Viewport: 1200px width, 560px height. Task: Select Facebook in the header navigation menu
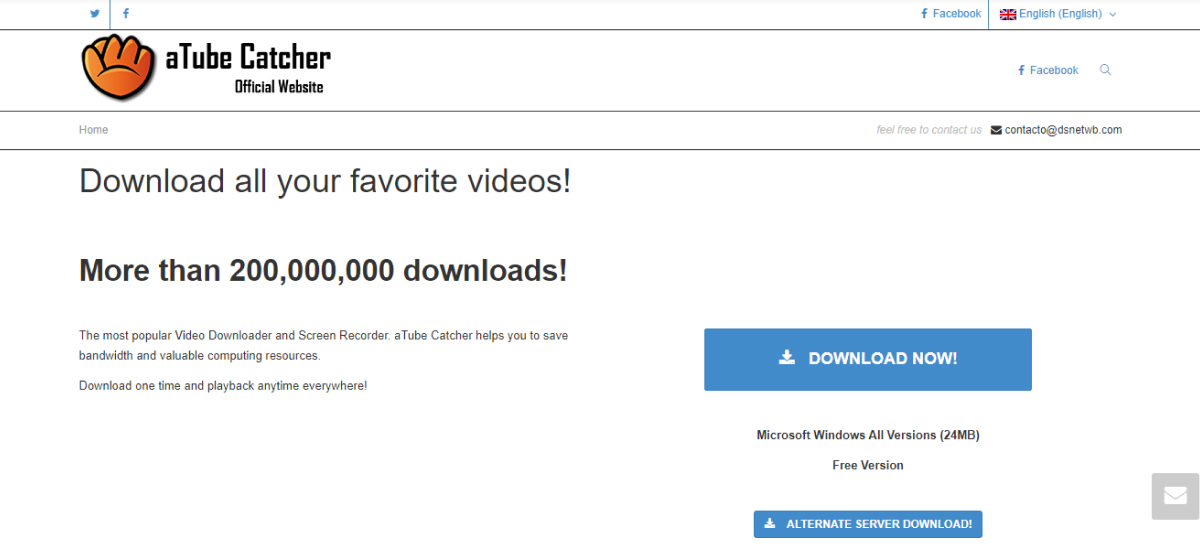point(1048,70)
